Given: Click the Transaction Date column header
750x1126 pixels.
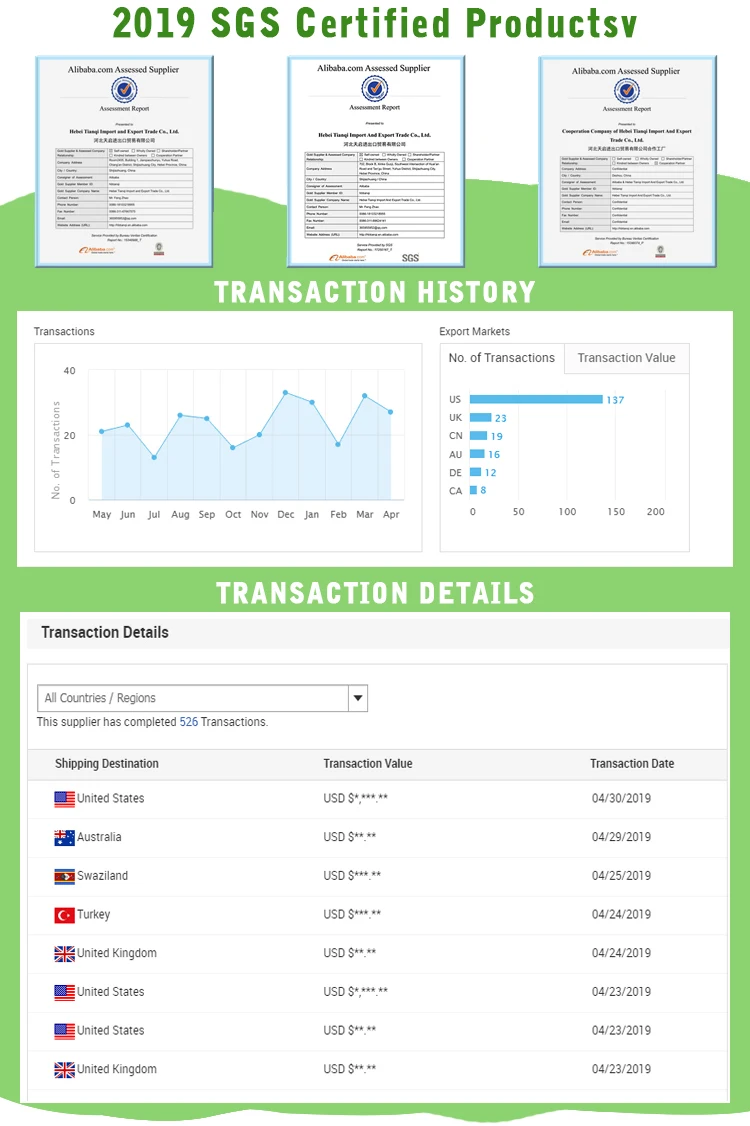Looking at the screenshot, I should click(632, 763).
